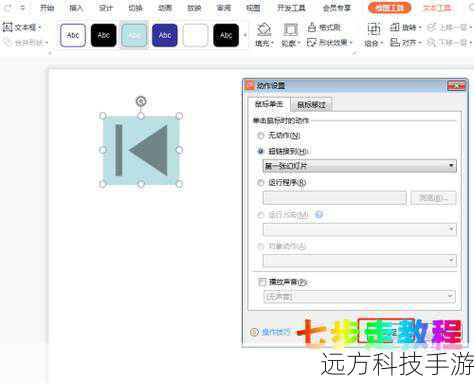Open the 会员专享 ribbon tab
474x383 pixels.
click(x=337, y=8)
